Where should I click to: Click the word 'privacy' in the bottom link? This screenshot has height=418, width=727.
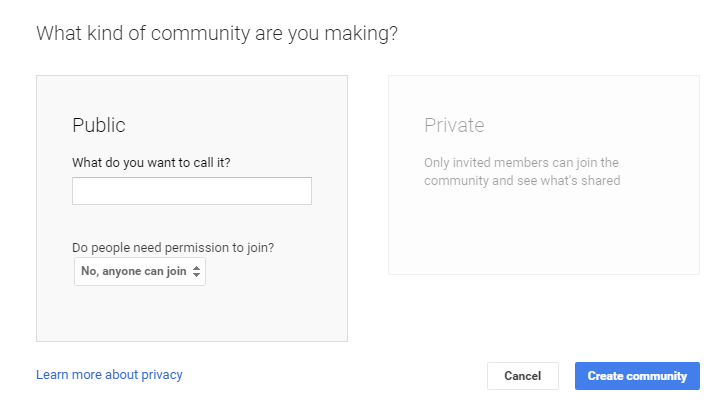click(161, 375)
